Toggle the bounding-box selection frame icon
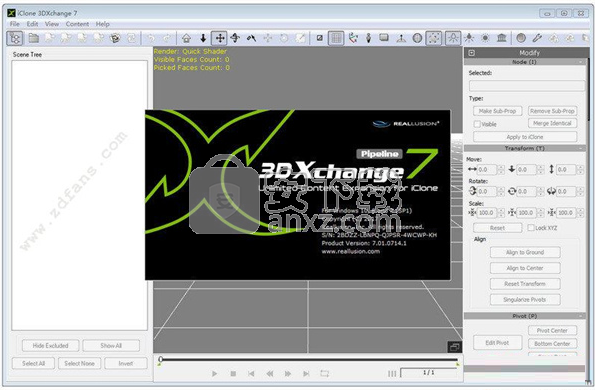595x392 pixels. click(x=434, y=38)
